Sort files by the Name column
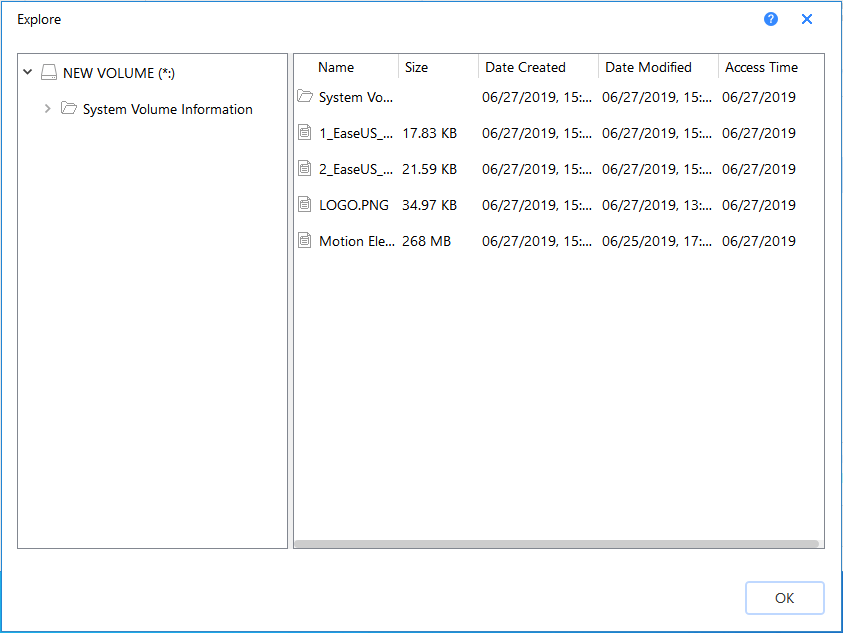Image resolution: width=843 pixels, height=633 pixels. pyautogui.click(x=333, y=67)
